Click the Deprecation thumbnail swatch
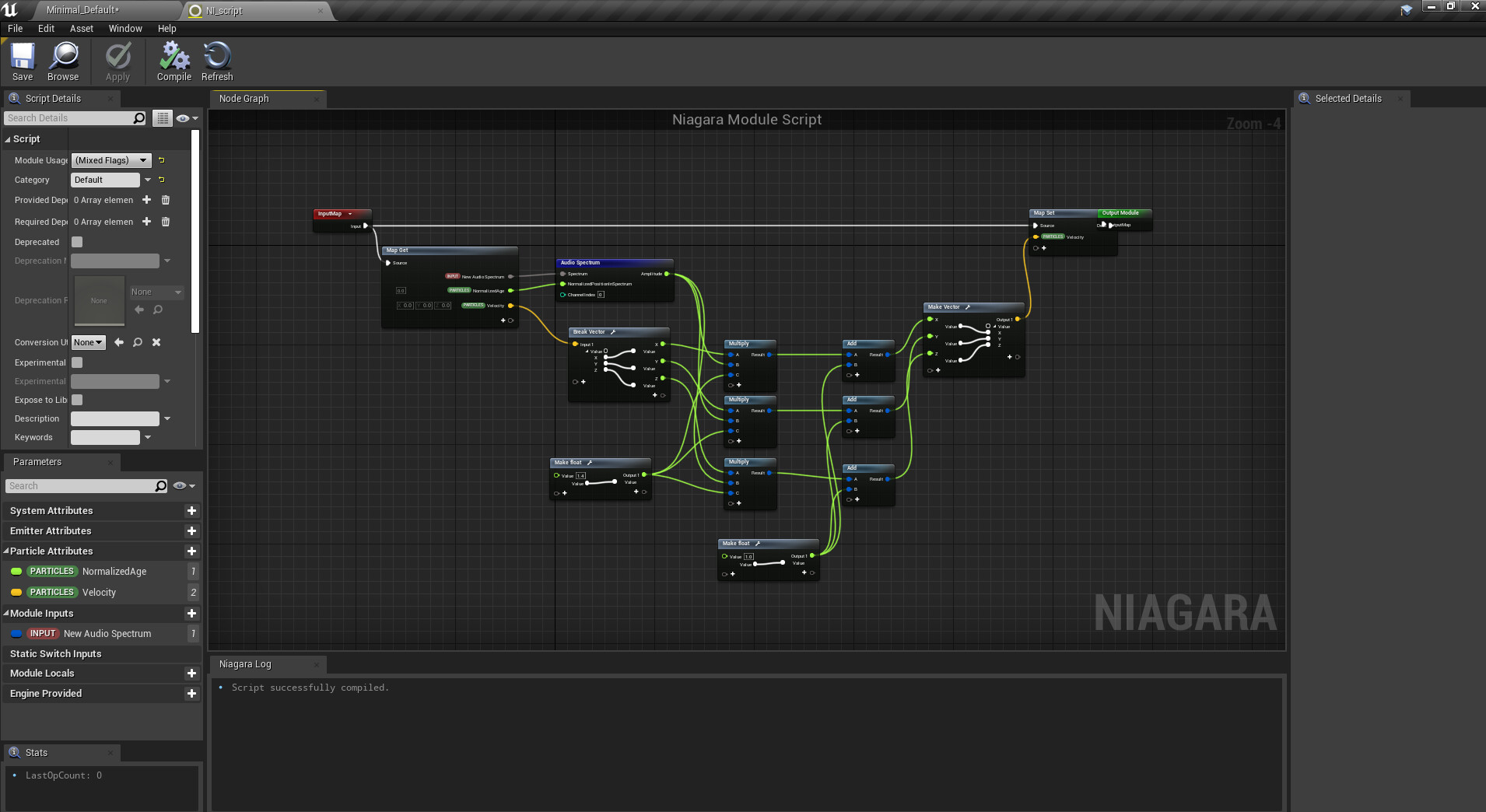Screen dimensions: 1486x812 click(x=99, y=300)
